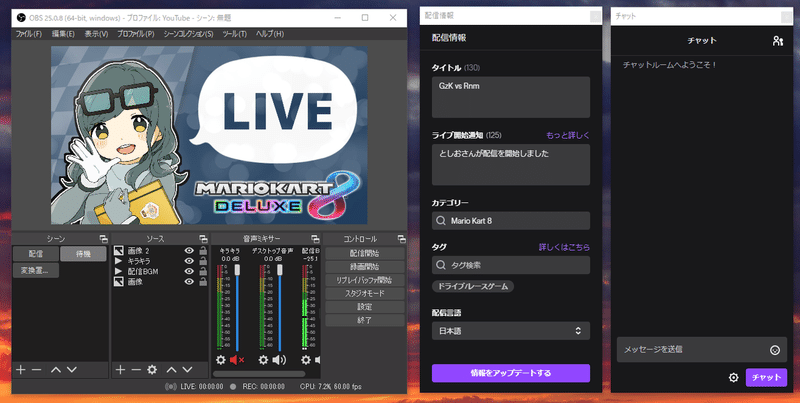The width and height of the screenshot is (800, 403).
Task: Move scene up in シーン panel
Action: (56, 370)
